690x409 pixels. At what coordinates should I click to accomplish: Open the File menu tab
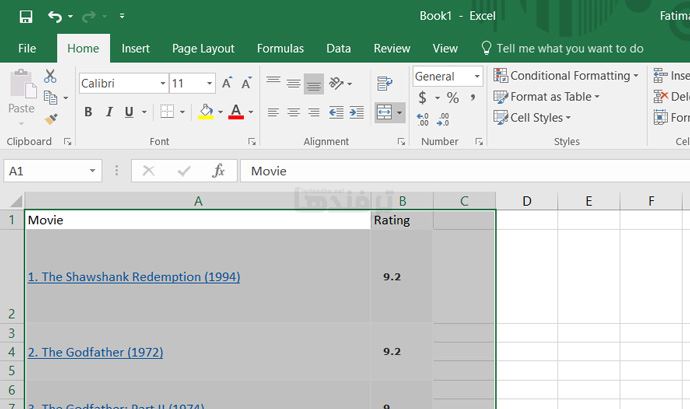(27, 48)
